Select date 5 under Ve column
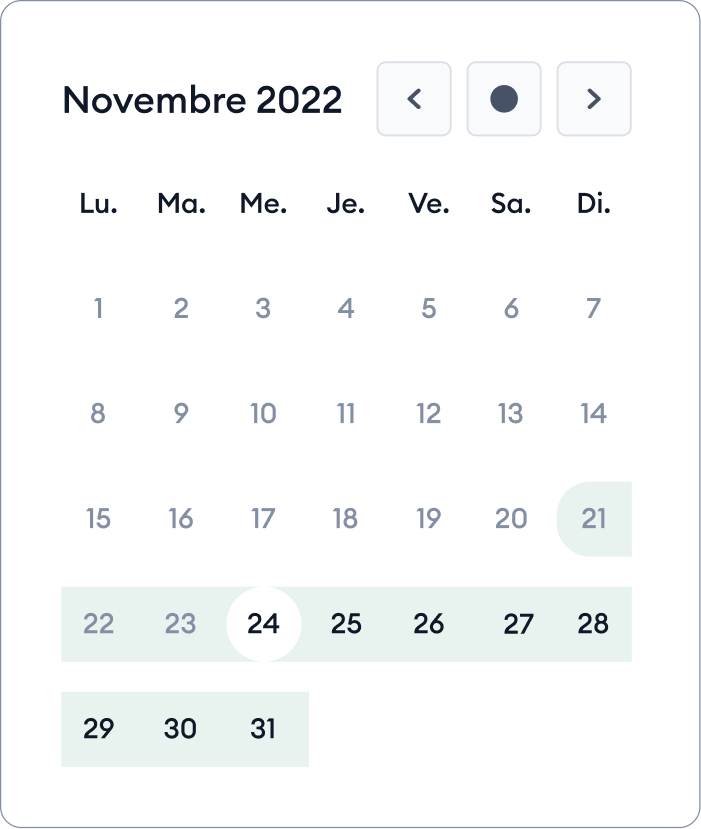This screenshot has width=701, height=829. pos(428,308)
